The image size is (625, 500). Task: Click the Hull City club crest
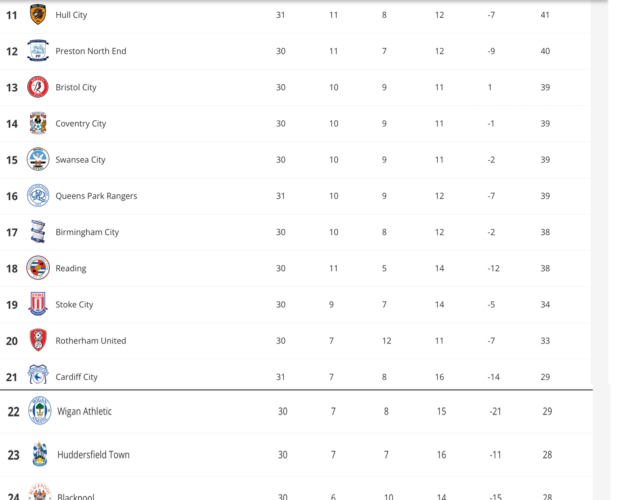click(x=38, y=15)
